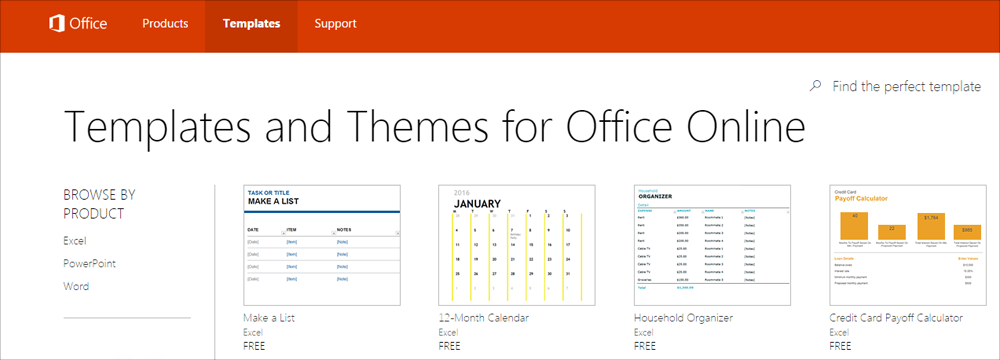Browse templates for PowerPoint
Viewport: 1000px width, 360px height.
pyautogui.click(x=89, y=264)
